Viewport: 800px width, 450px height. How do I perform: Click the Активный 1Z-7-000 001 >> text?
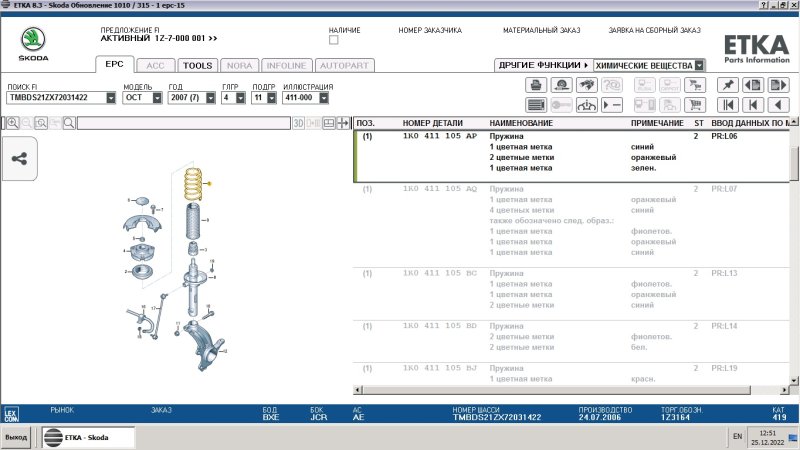click(x=159, y=38)
